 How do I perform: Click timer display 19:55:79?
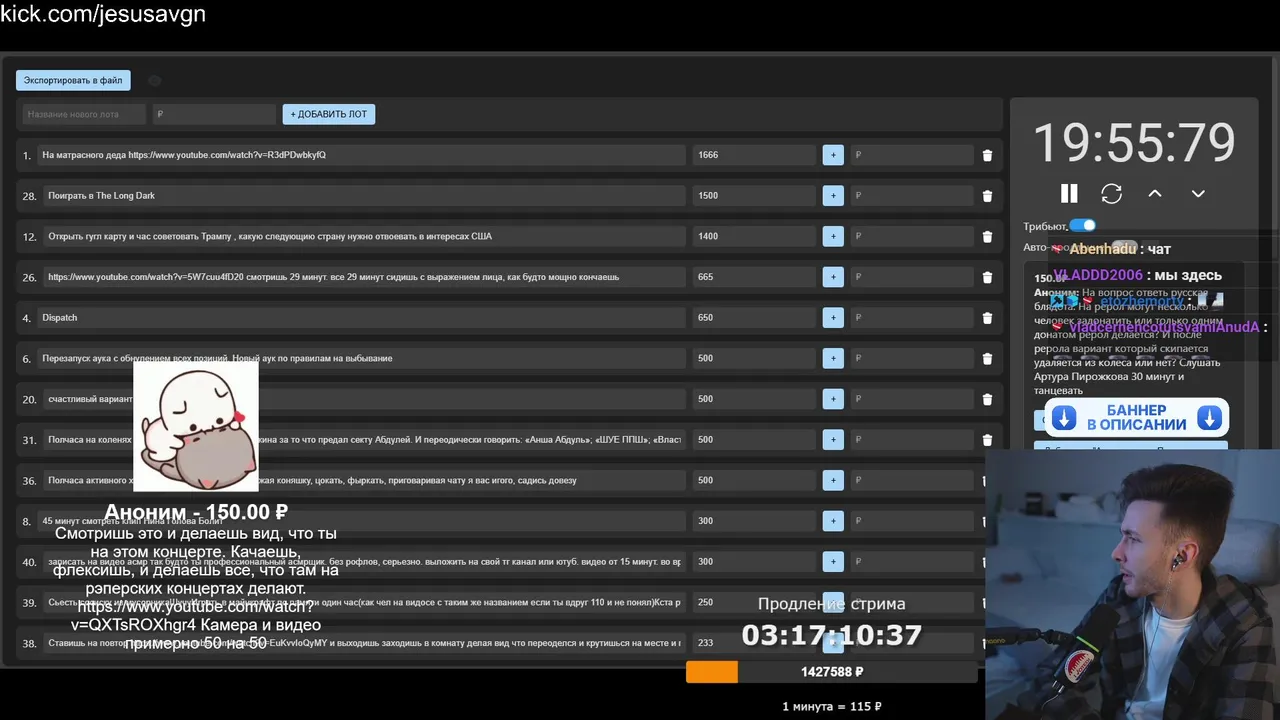tap(1134, 143)
